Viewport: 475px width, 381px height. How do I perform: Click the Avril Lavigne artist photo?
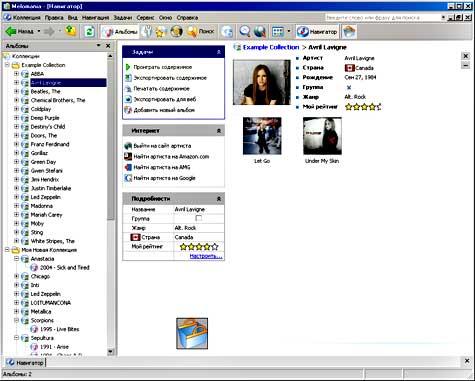click(262, 82)
